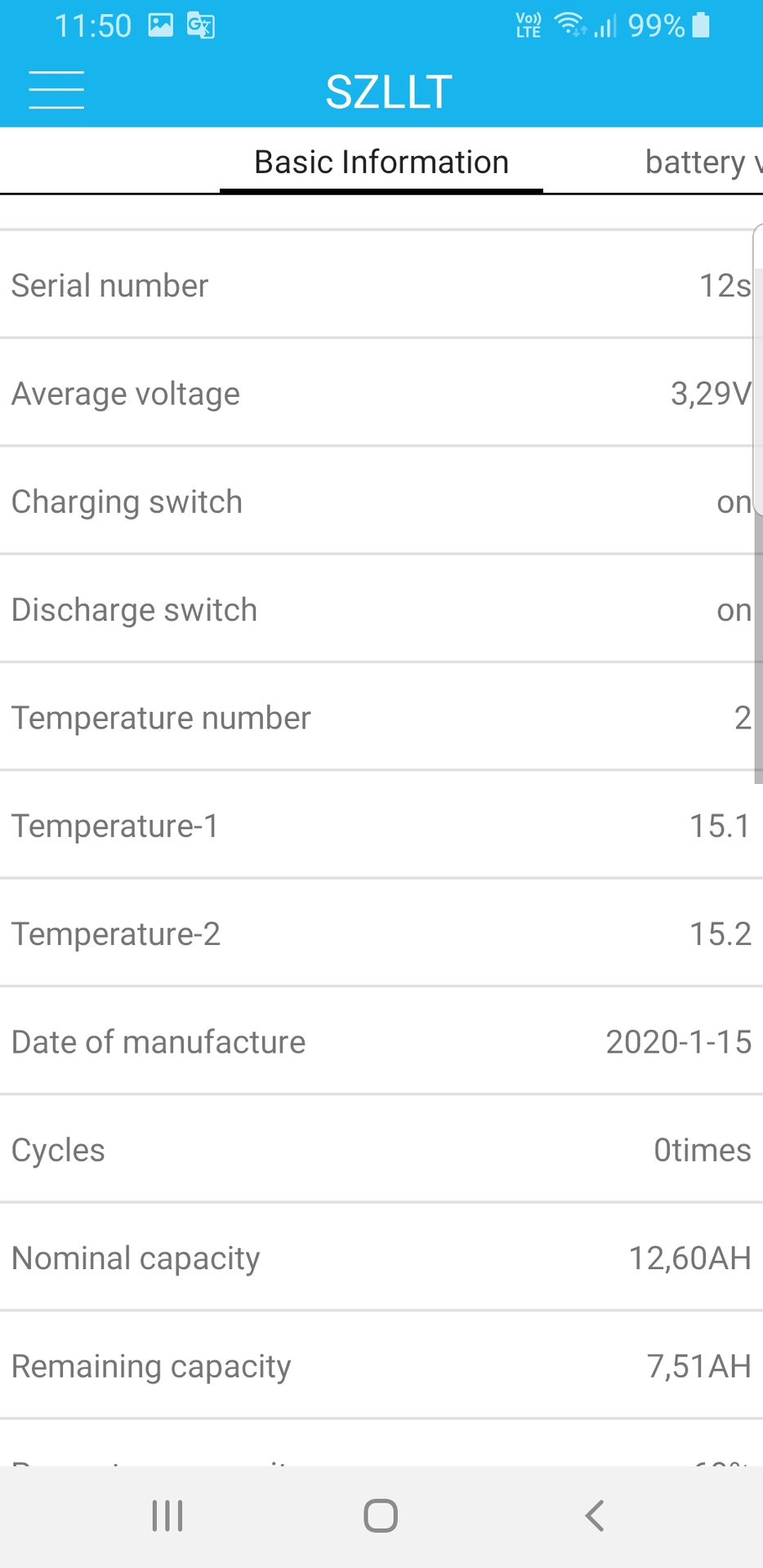This screenshot has width=763, height=1568.
Task: Open the hamburger menu
Action: point(56,90)
